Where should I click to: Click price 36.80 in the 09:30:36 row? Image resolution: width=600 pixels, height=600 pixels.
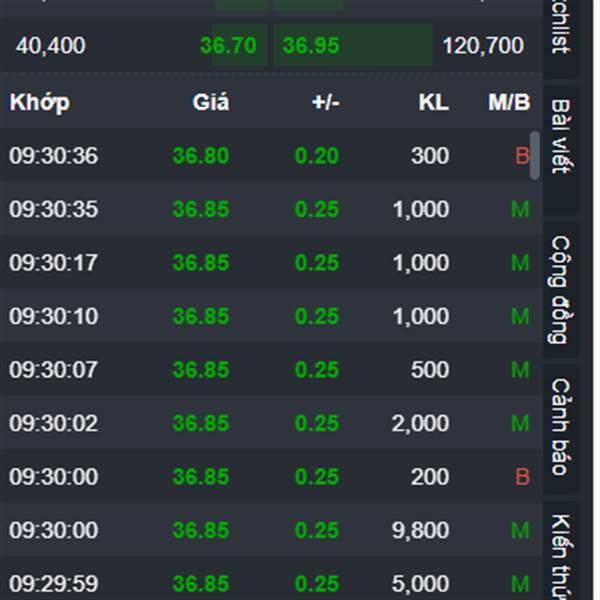click(x=201, y=156)
